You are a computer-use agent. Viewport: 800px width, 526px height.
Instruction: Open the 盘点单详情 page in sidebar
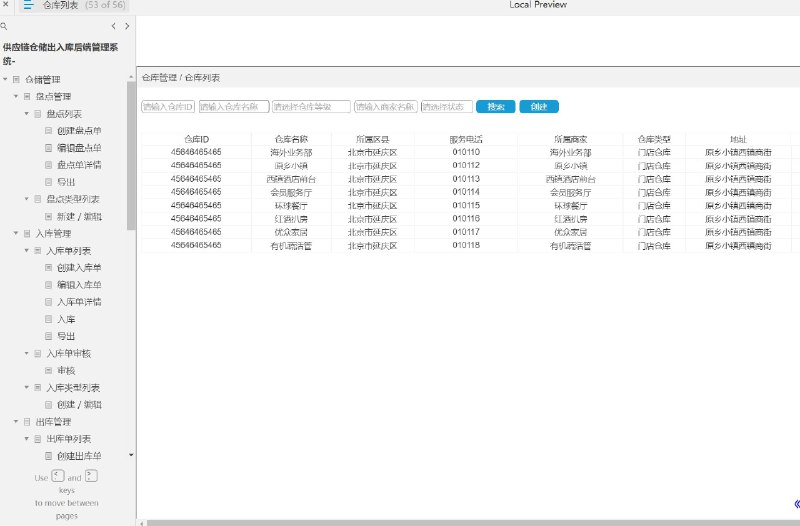coord(79,165)
